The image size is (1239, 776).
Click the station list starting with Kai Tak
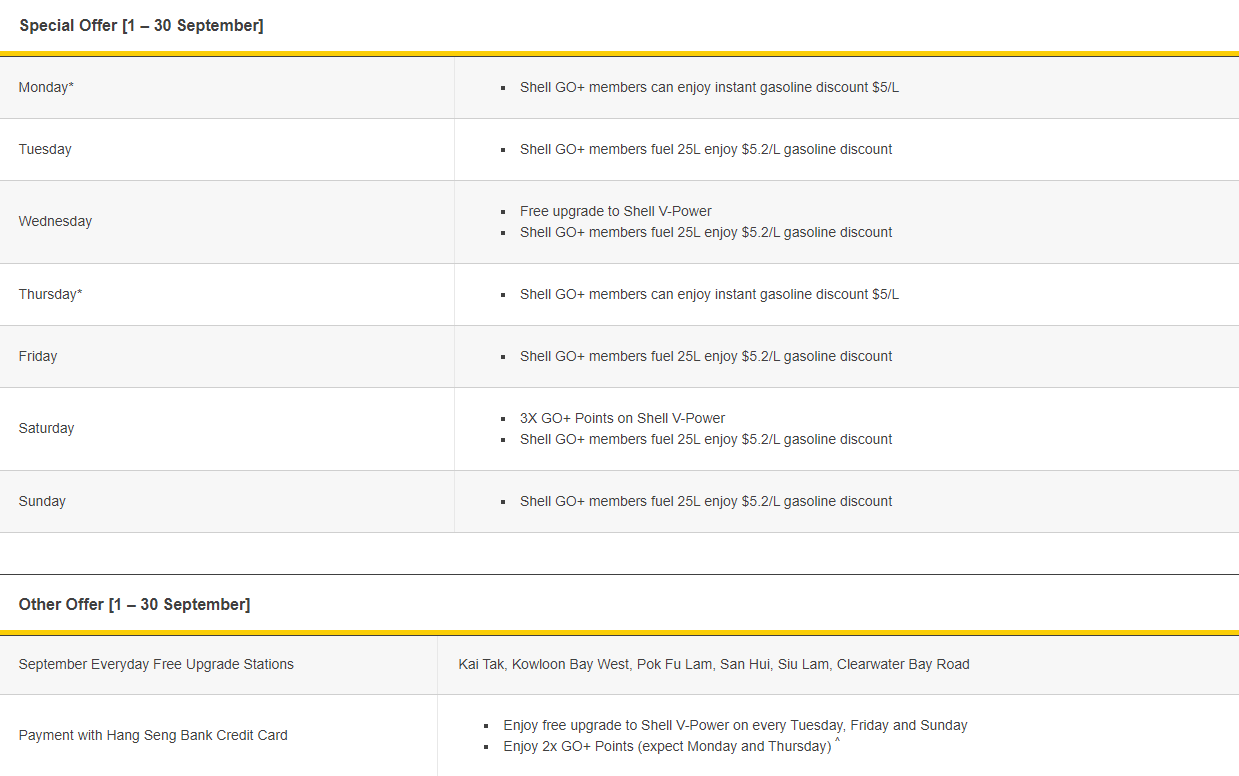pyautogui.click(x=713, y=665)
